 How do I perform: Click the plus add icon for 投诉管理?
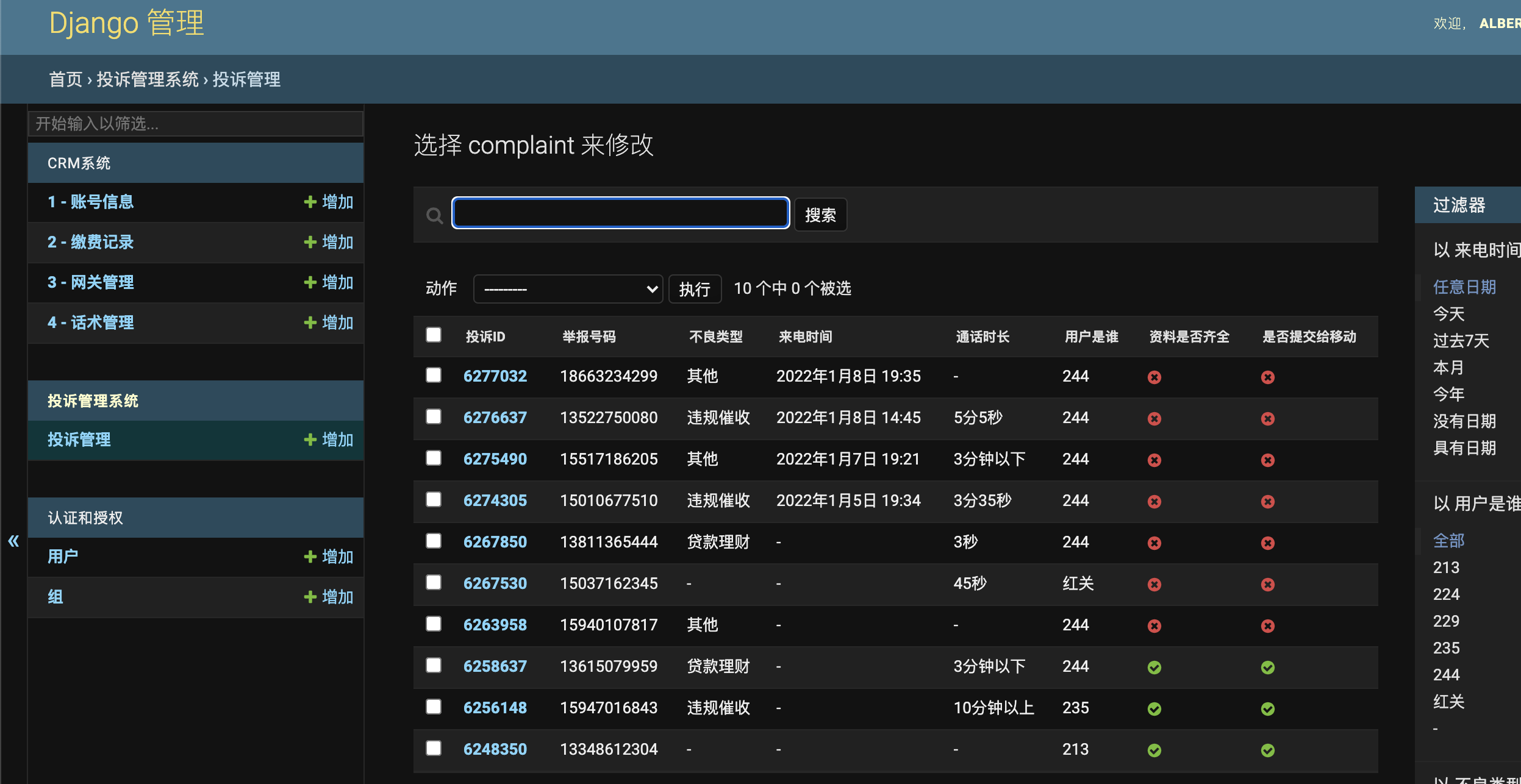310,440
